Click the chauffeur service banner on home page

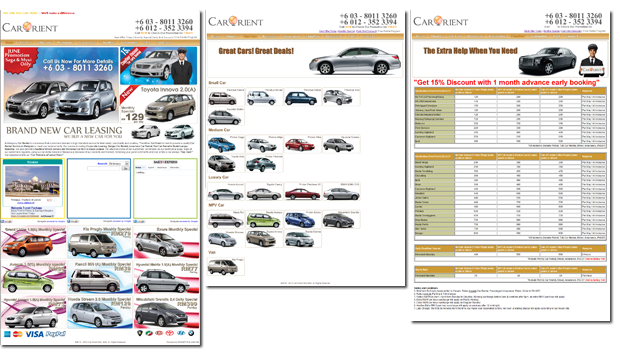tap(159, 66)
